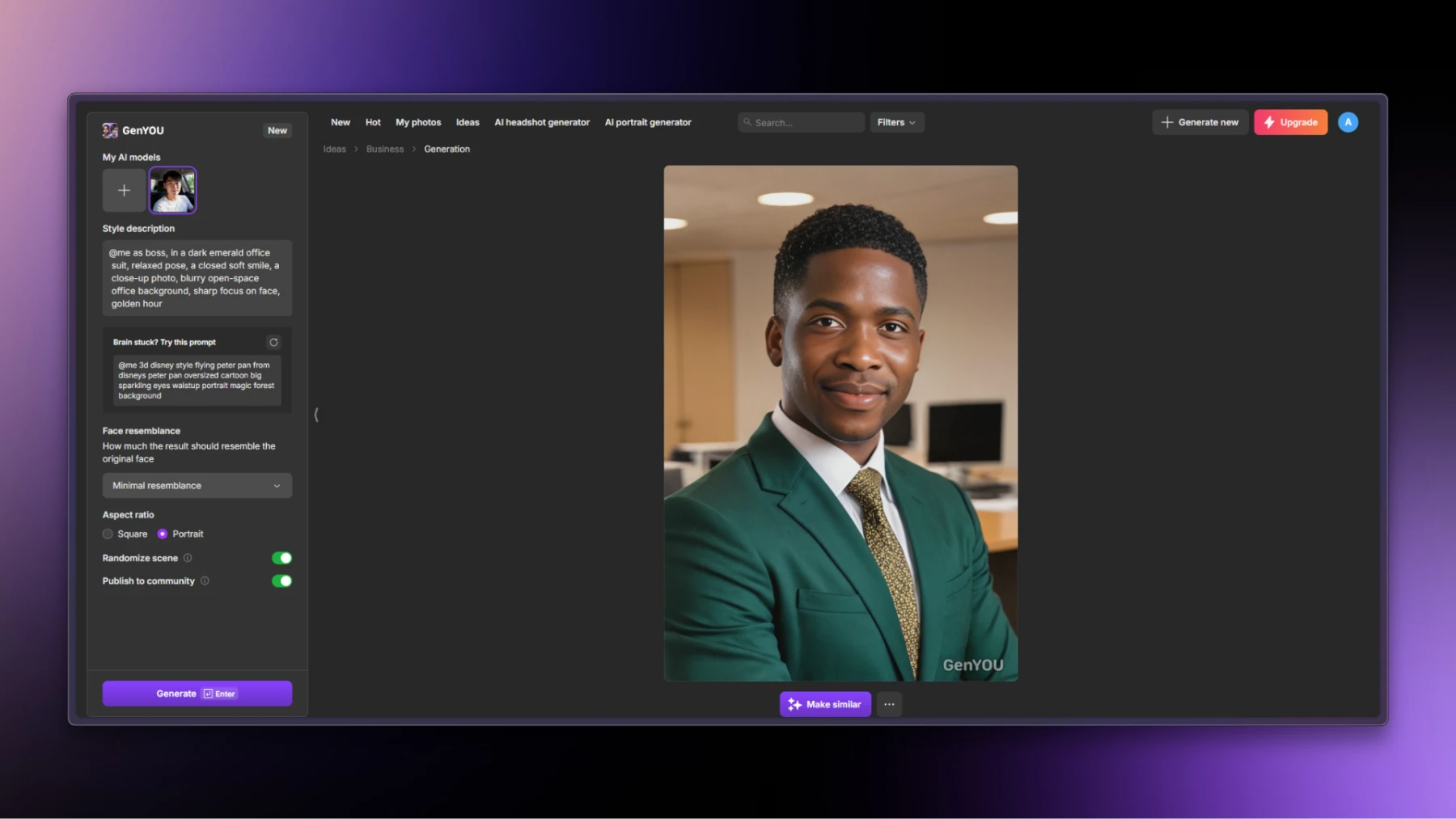Click the GenYOU logo icon
The height and width of the screenshot is (819, 1456).
(x=110, y=130)
